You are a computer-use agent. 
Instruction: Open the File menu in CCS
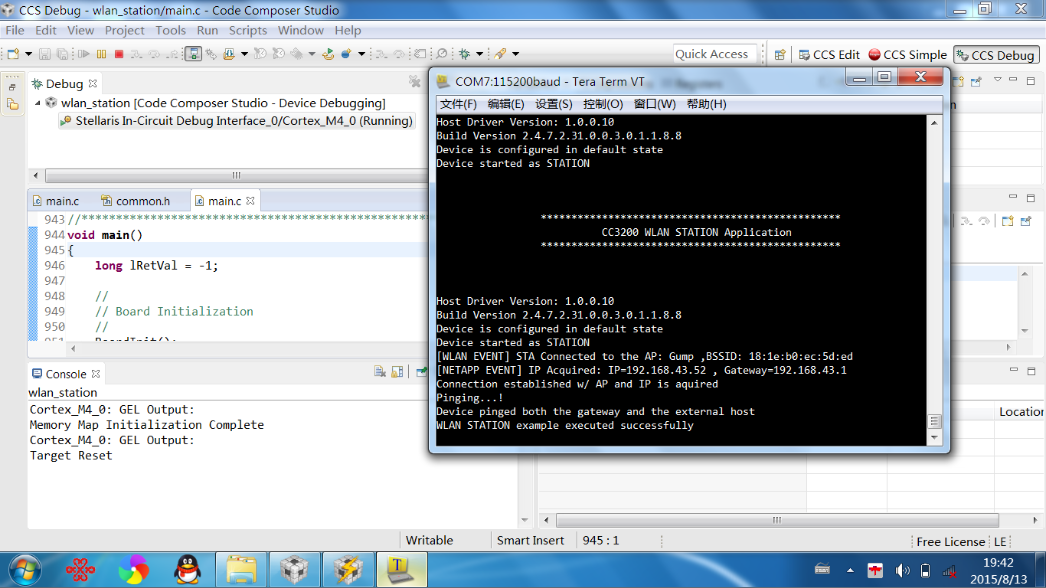click(x=15, y=30)
